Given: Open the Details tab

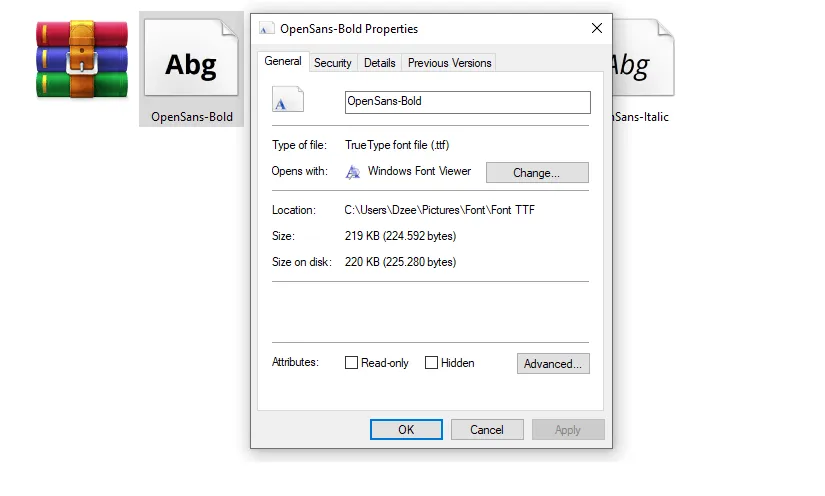Looking at the screenshot, I should (379, 63).
